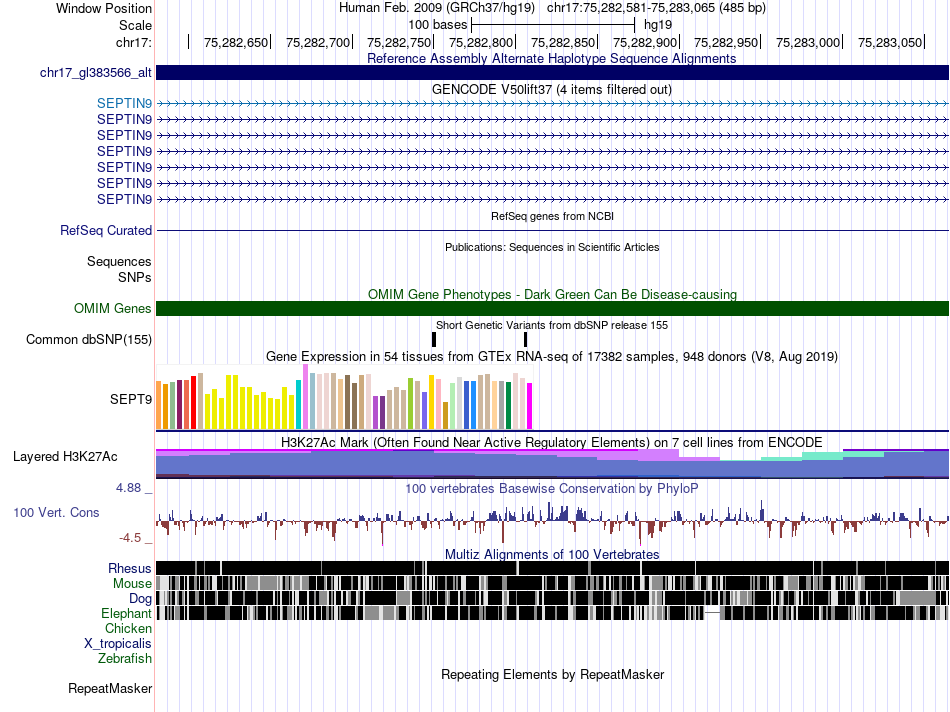Select the Elephant species label
950x712 pixels.
point(126,614)
